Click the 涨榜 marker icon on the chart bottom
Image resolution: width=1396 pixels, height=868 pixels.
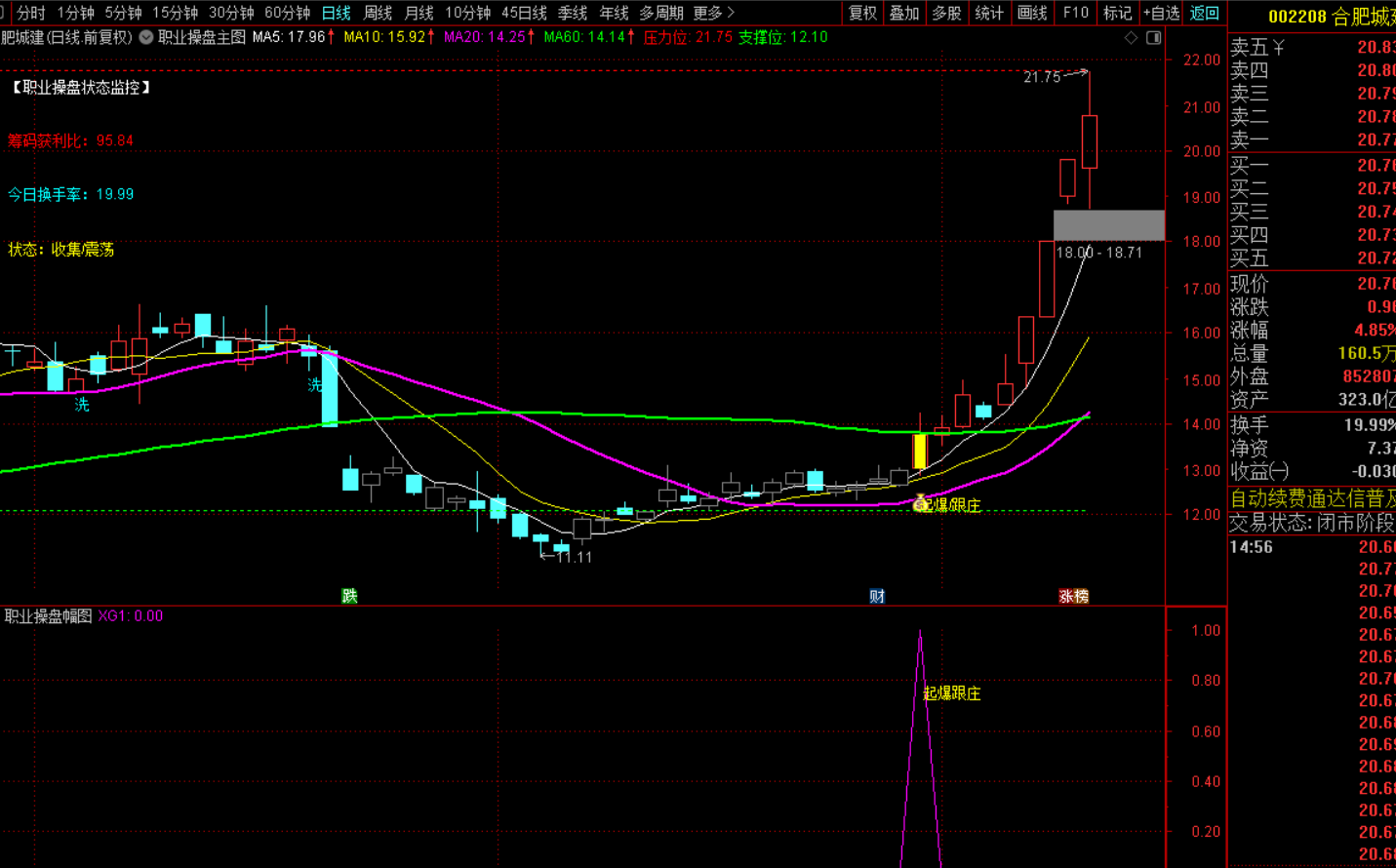tap(1074, 596)
